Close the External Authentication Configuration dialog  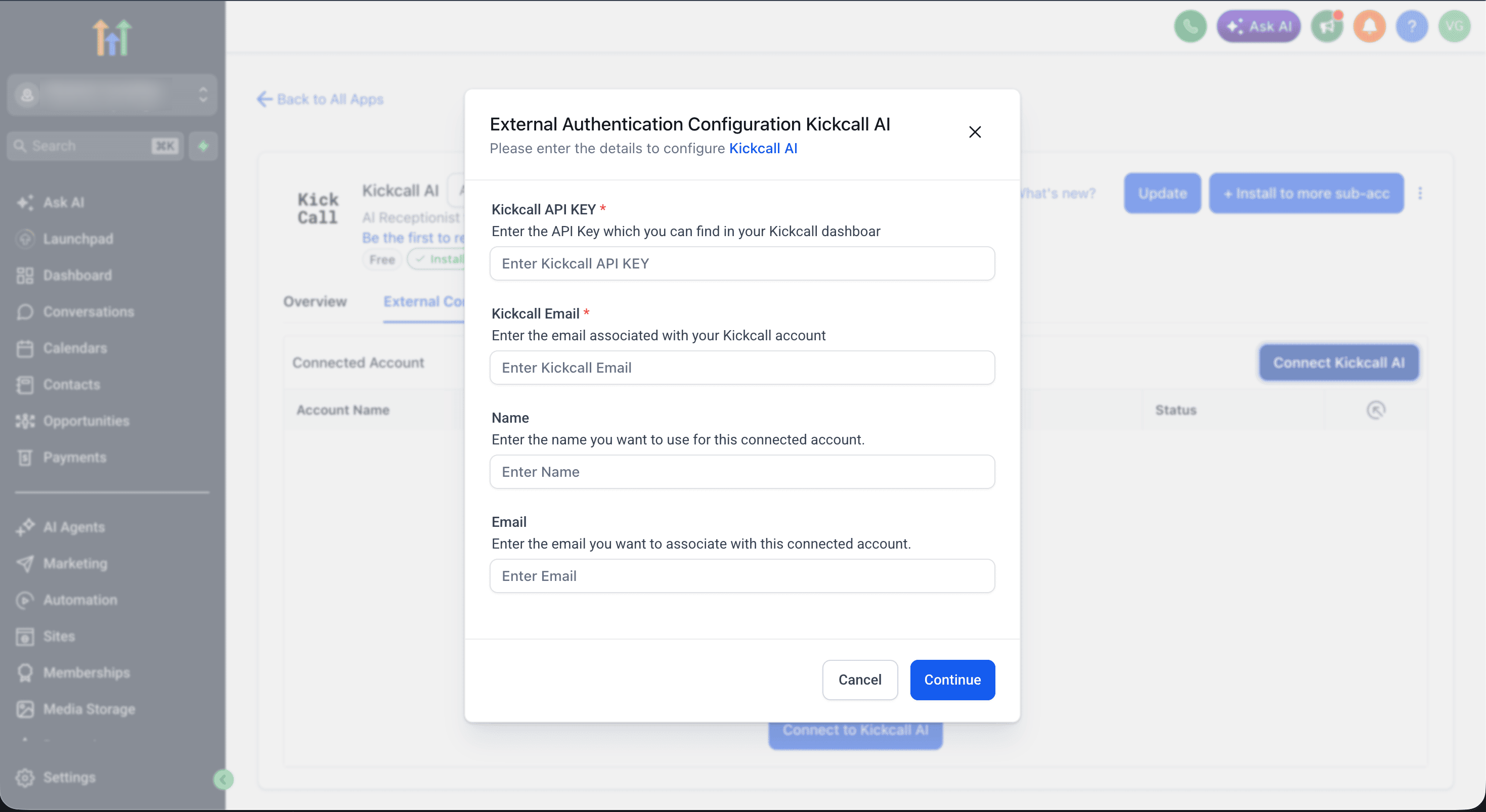[x=975, y=132]
